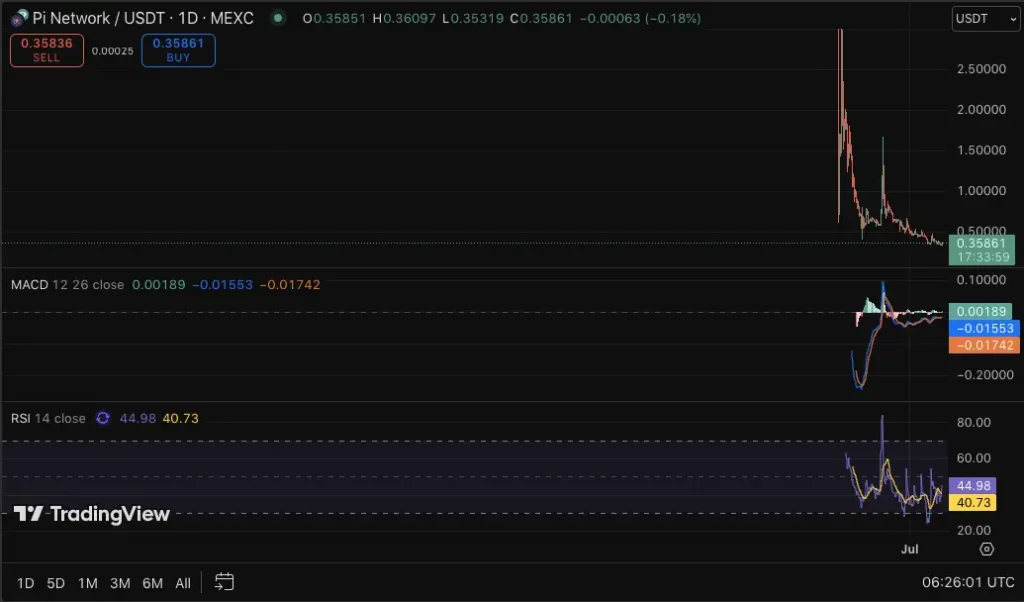The height and width of the screenshot is (602, 1024).
Task: Select the RSI 14 close legend
Action: (x=48, y=418)
